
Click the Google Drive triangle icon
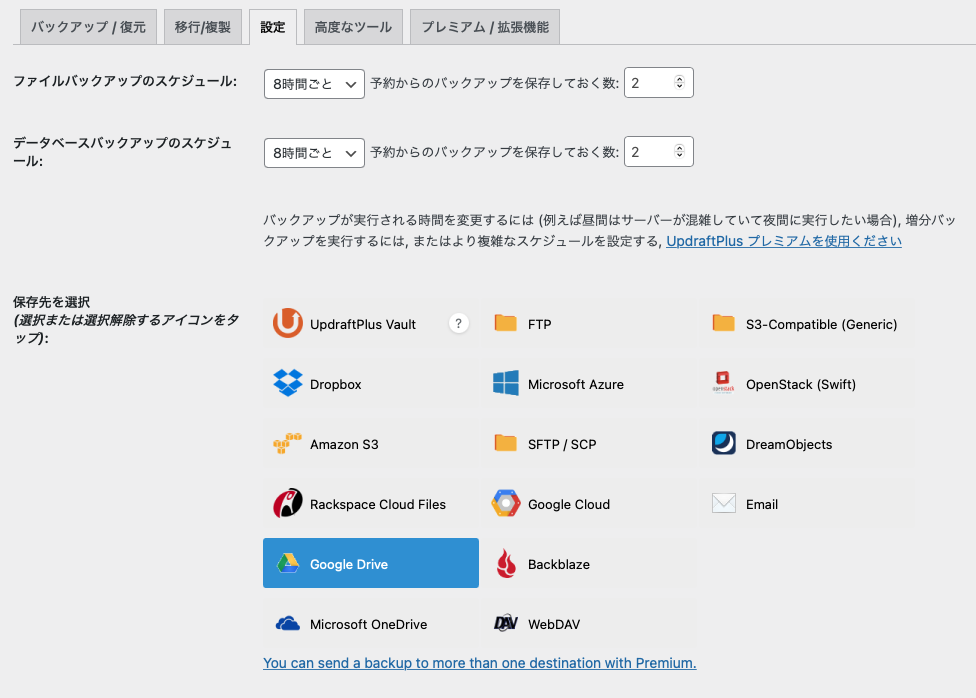click(288, 563)
